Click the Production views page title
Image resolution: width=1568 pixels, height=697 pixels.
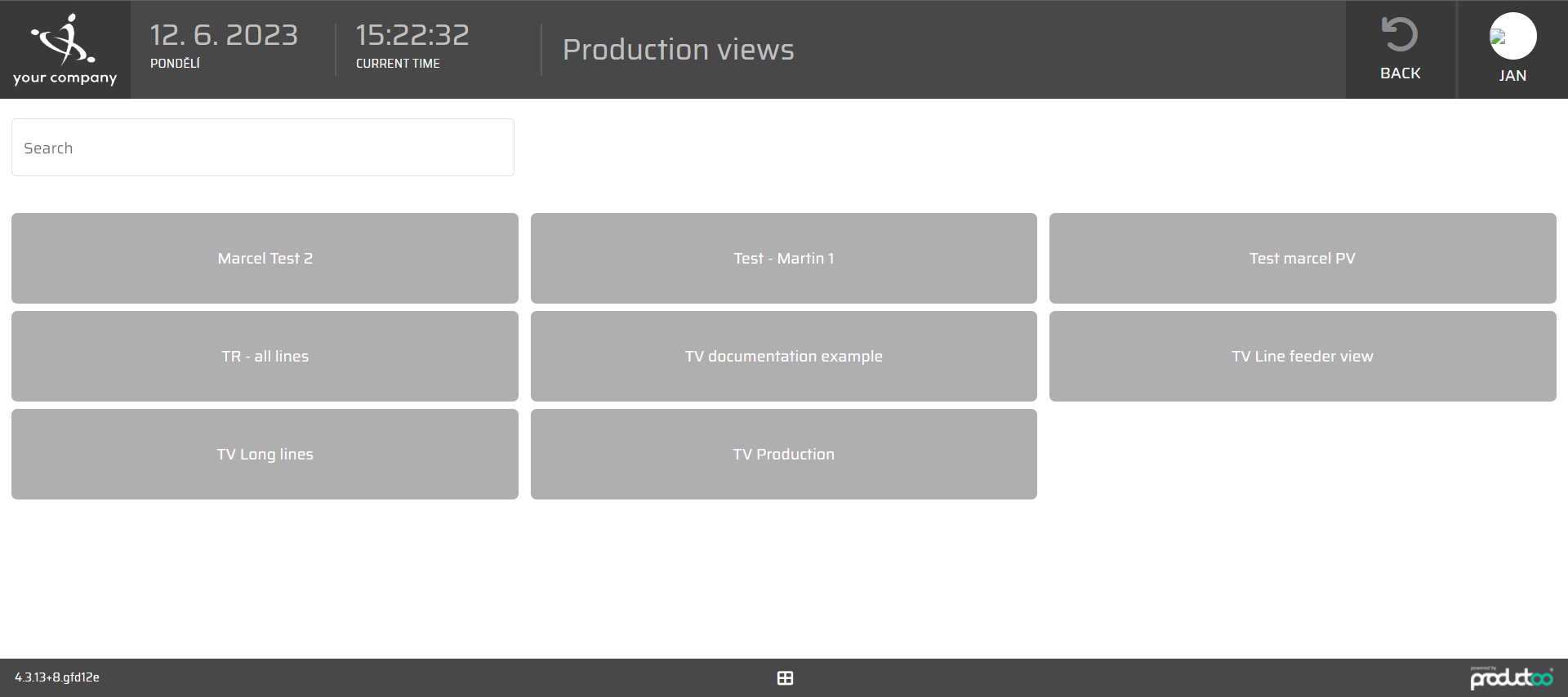(678, 50)
